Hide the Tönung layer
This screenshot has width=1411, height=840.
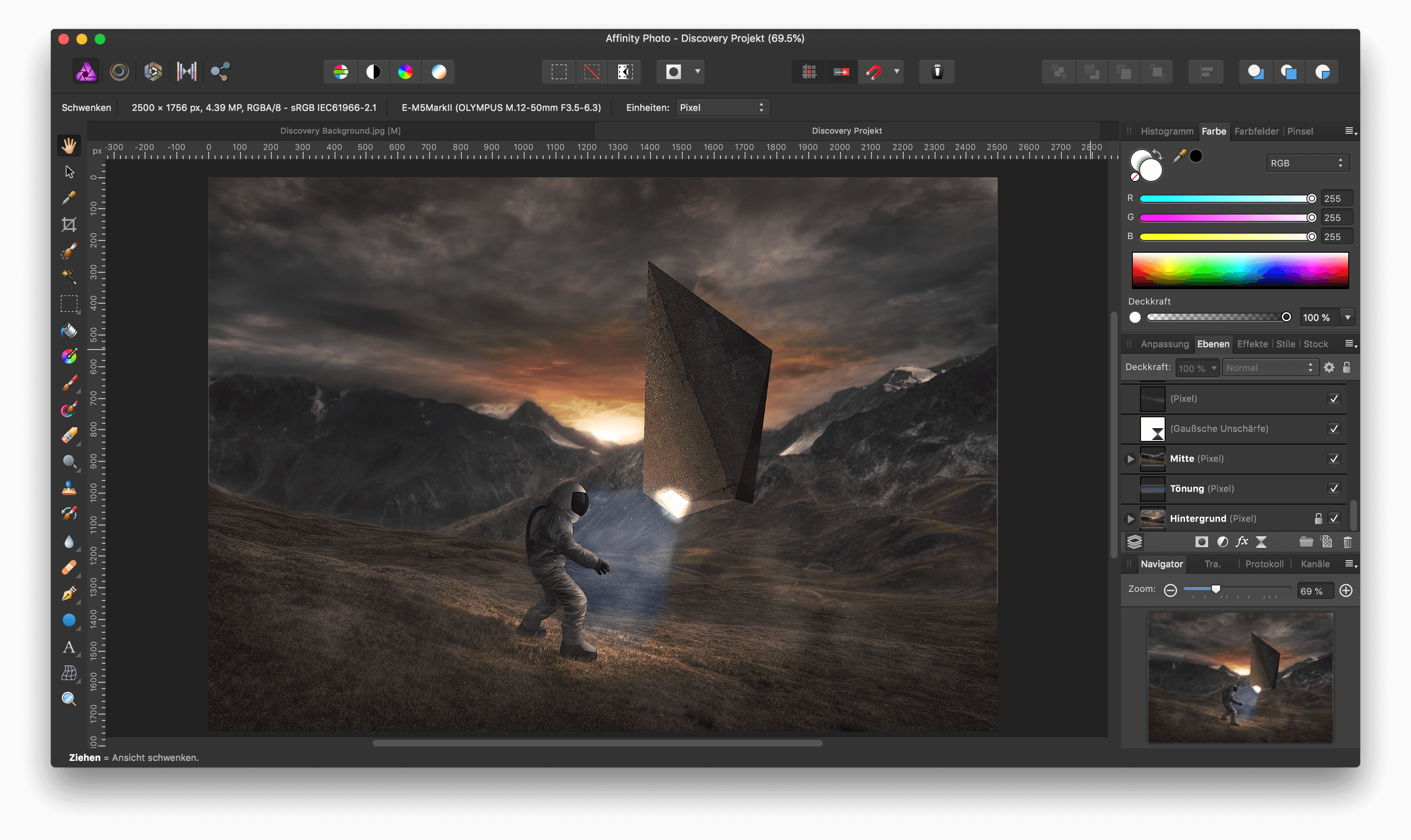[1333, 489]
